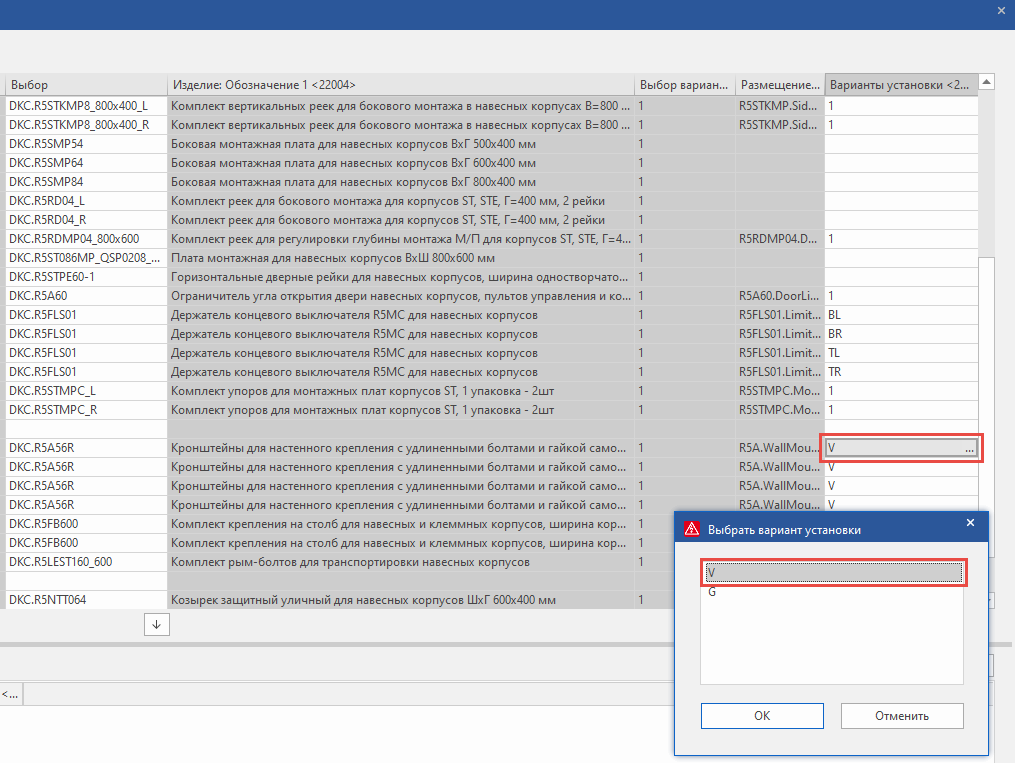The width and height of the screenshot is (1015, 763).
Task: Click the '<...' button at the bottom left
Action: pyautogui.click(x=10, y=695)
